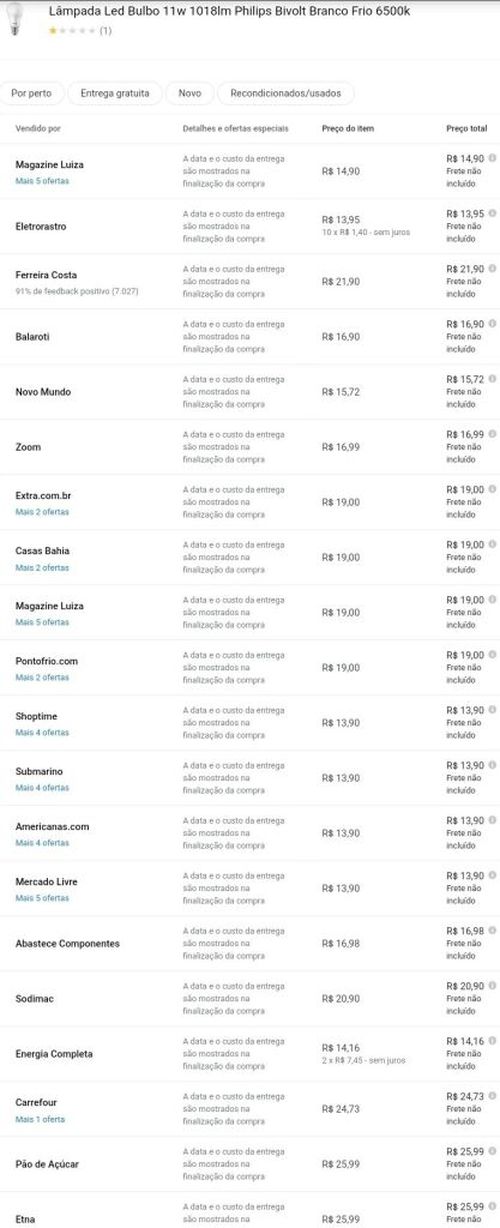The width and height of the screenshot is (500, 1228).
Task: Click the Philips lamp product thumbnail
Action: coord(16,21)
